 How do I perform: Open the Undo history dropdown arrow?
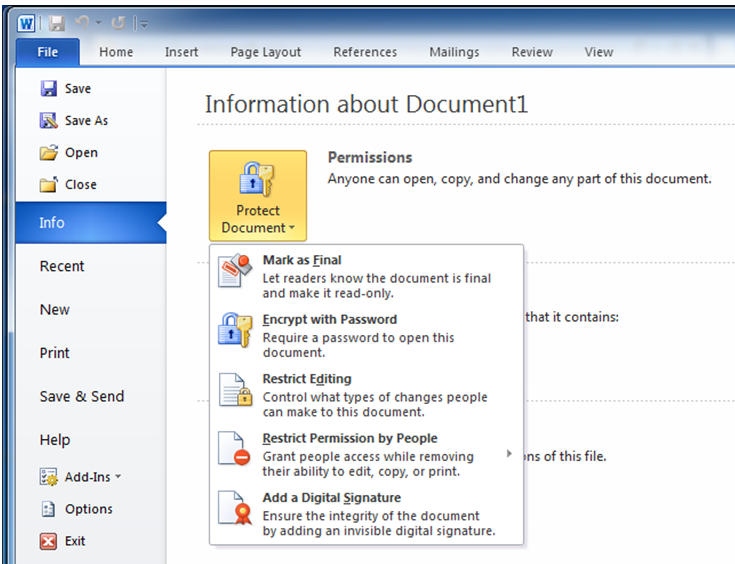click(98, 23)
